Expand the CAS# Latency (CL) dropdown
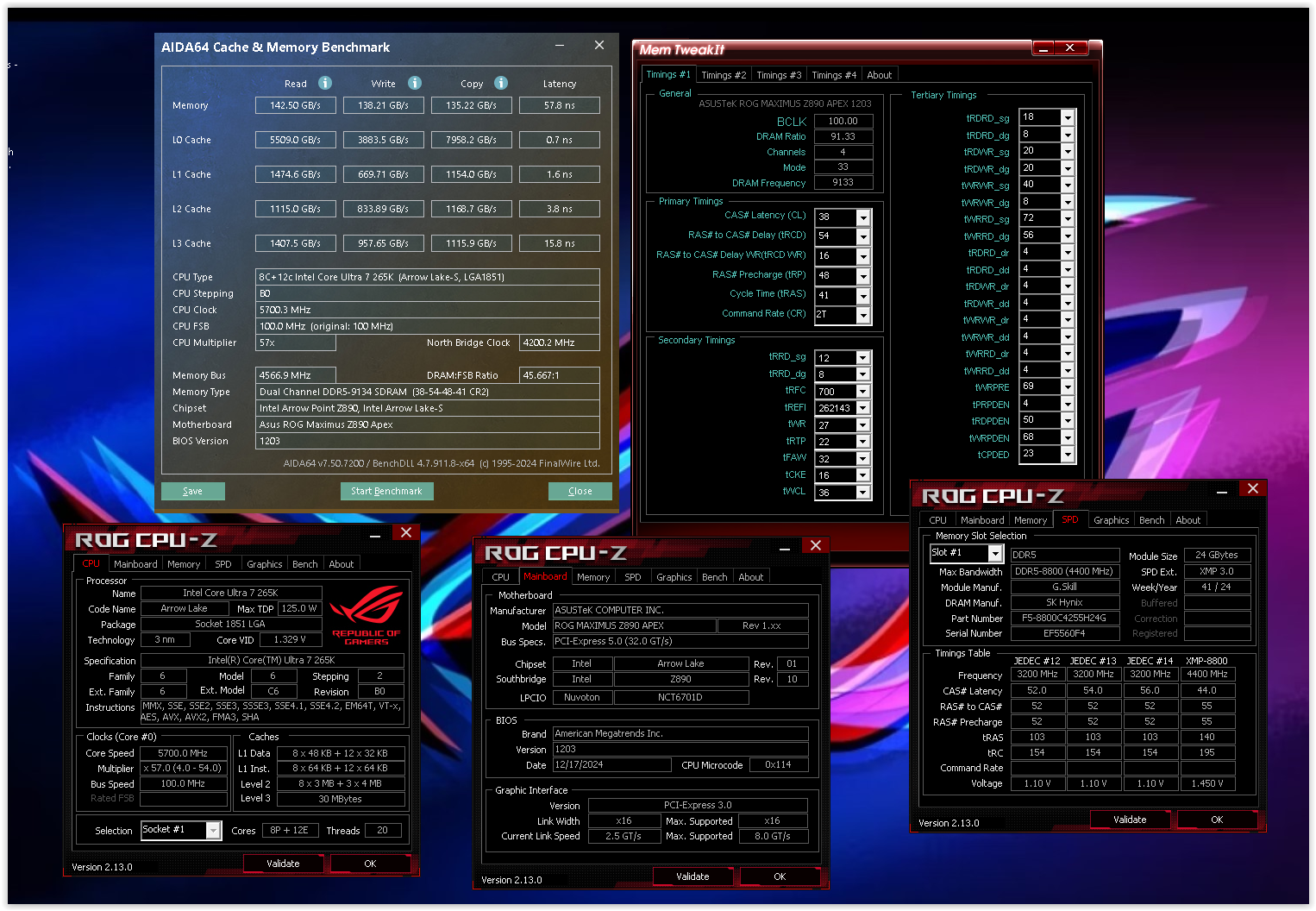Image resolution: width=1316 pixels, height=911 pixels. (862, 217)
